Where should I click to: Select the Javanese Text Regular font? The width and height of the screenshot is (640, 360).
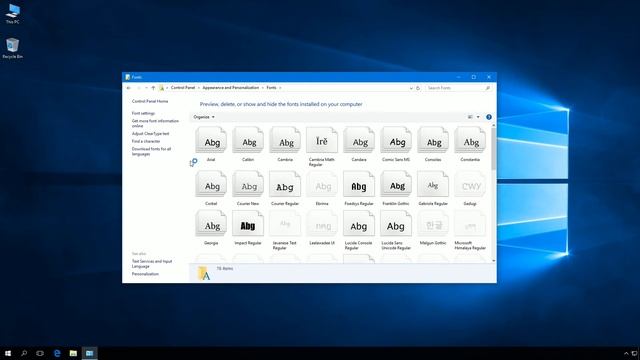click(x=285, y=224)
